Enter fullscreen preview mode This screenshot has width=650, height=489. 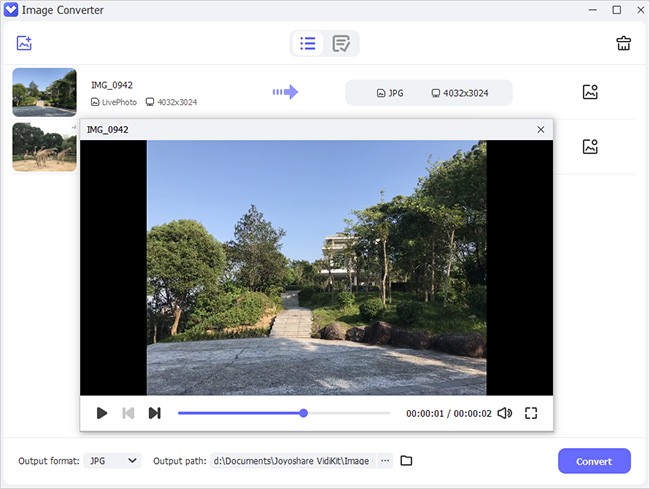pyautogui.click(x=531, y=413)
